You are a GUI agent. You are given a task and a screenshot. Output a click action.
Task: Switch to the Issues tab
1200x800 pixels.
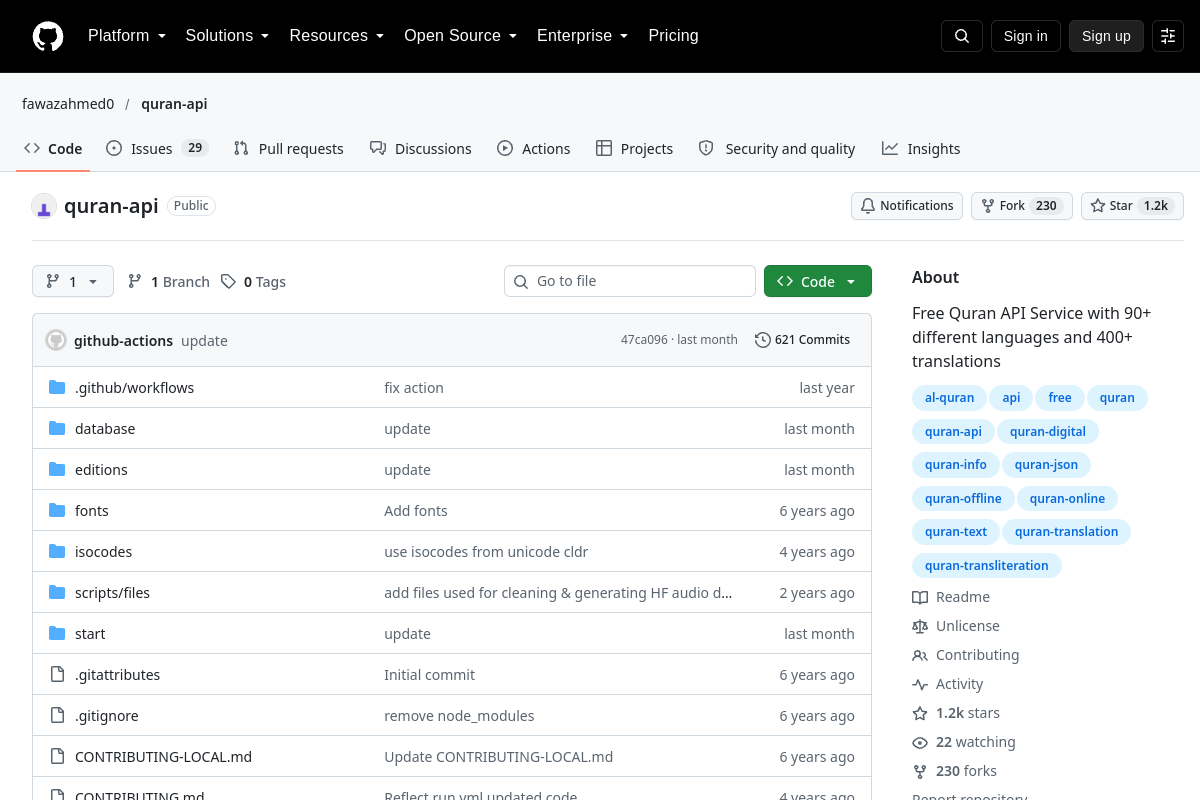point(157,148)
